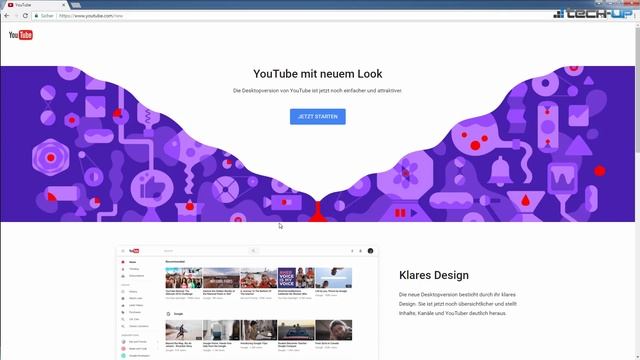
Task: Click the paragraph starting 'Die neue Desktopversion besticht'
Action: tap(458, 304)
